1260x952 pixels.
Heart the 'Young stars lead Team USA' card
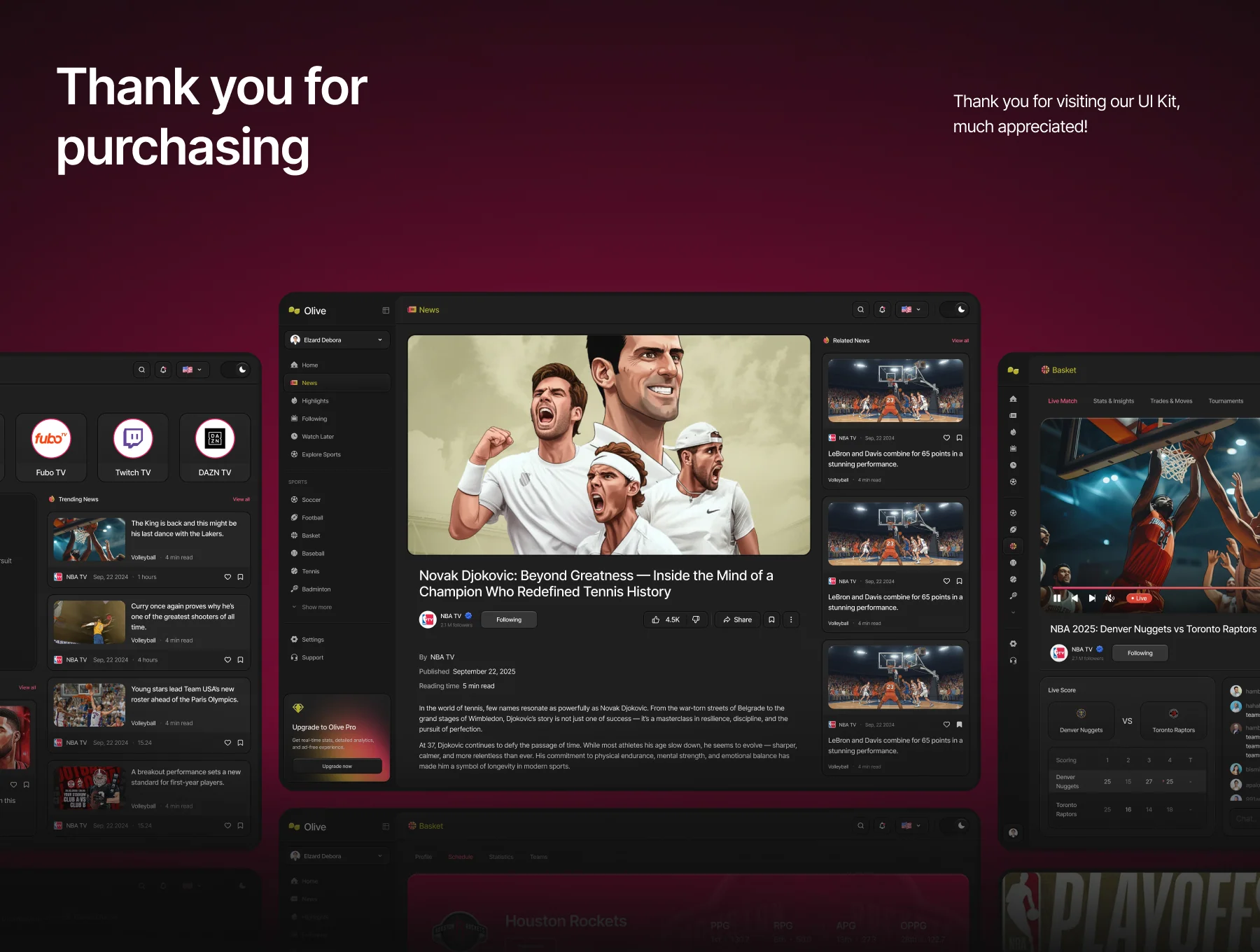tap(227, 743)
